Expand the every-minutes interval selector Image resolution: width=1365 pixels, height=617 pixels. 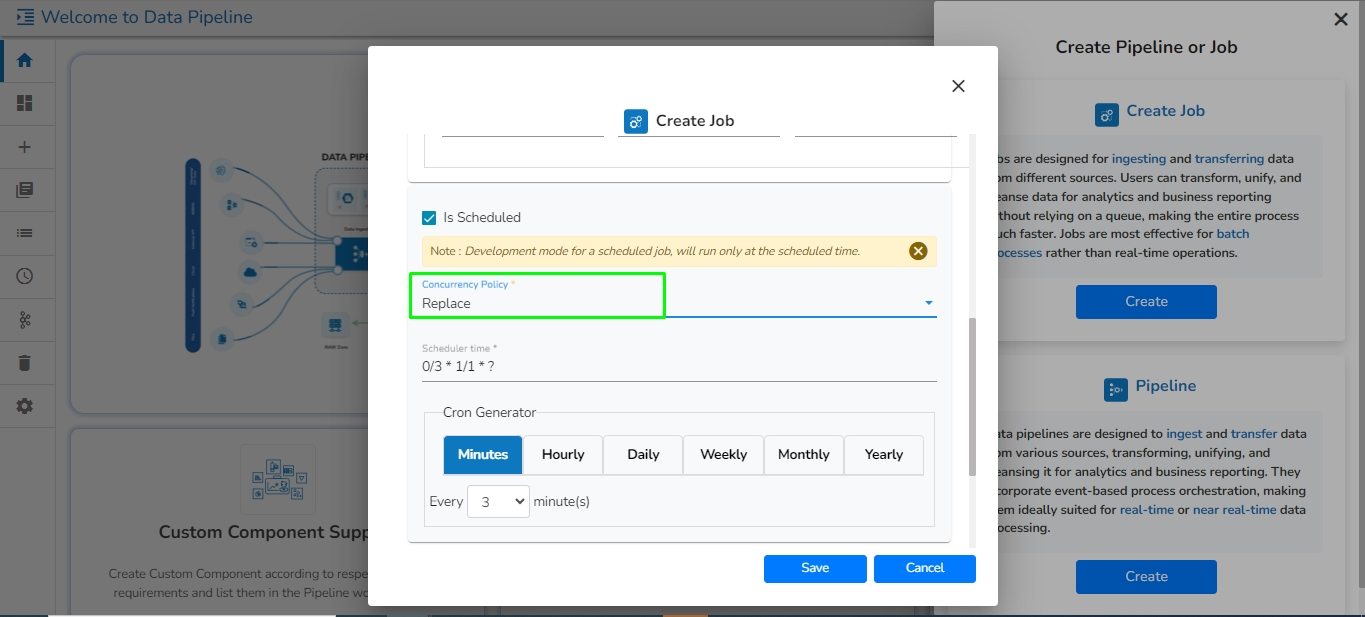pyautogui.click(x=497, y=502)
